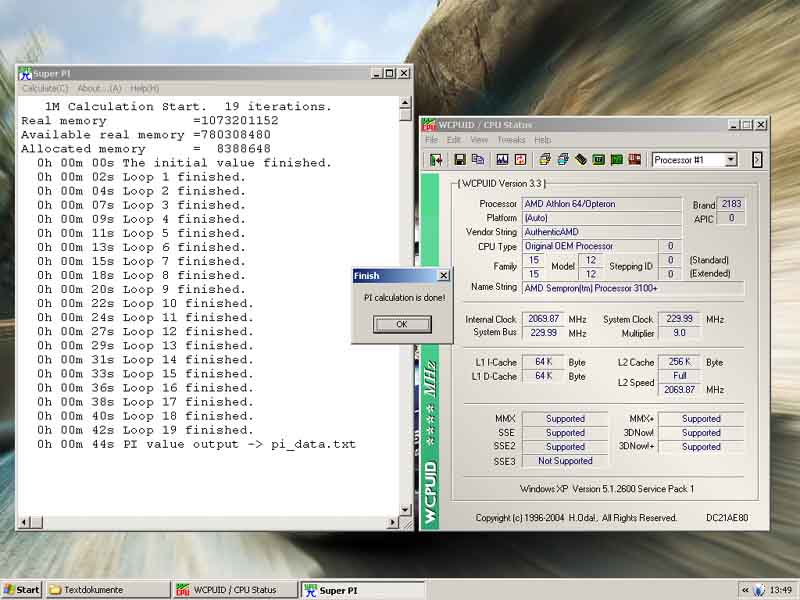Click the System Bus value 229.99
The image size is (800, 600).
click(x=543, y=333)
